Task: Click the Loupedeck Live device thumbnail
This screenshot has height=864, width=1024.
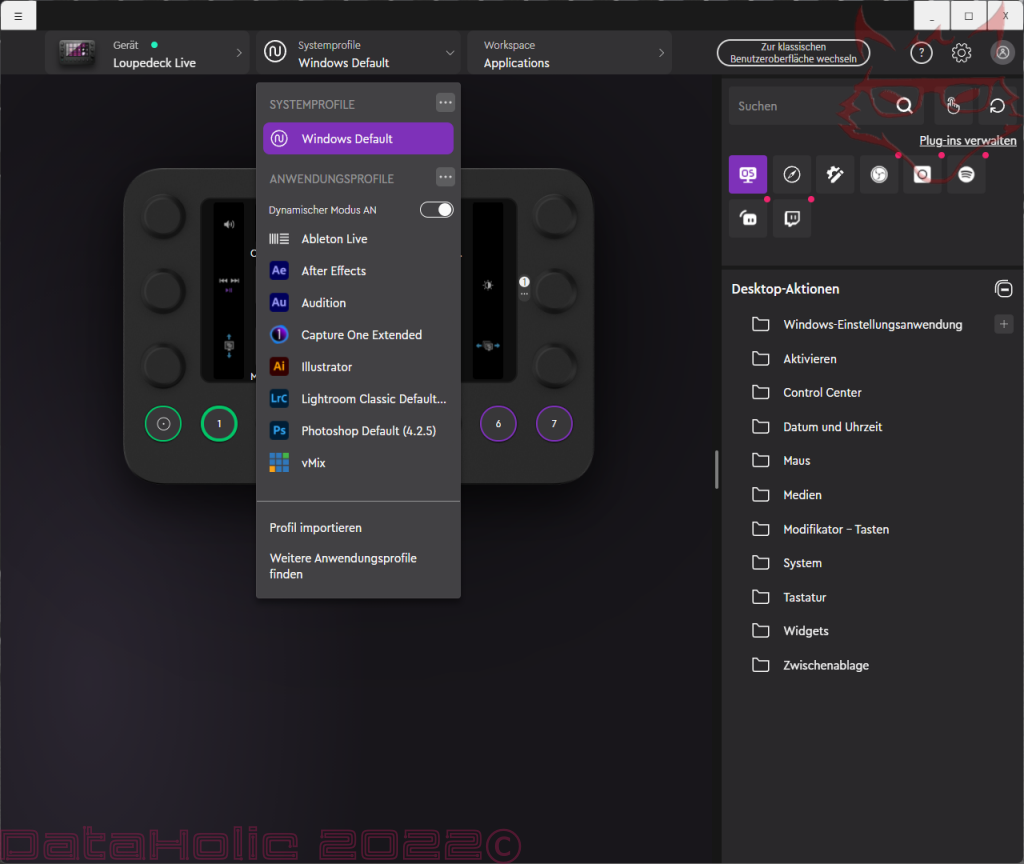Action: click(x=77, y=53)
